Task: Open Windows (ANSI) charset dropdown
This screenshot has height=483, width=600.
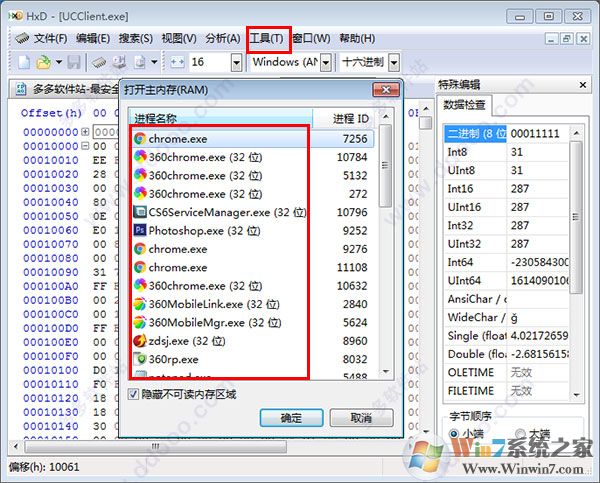Action: 326,62
